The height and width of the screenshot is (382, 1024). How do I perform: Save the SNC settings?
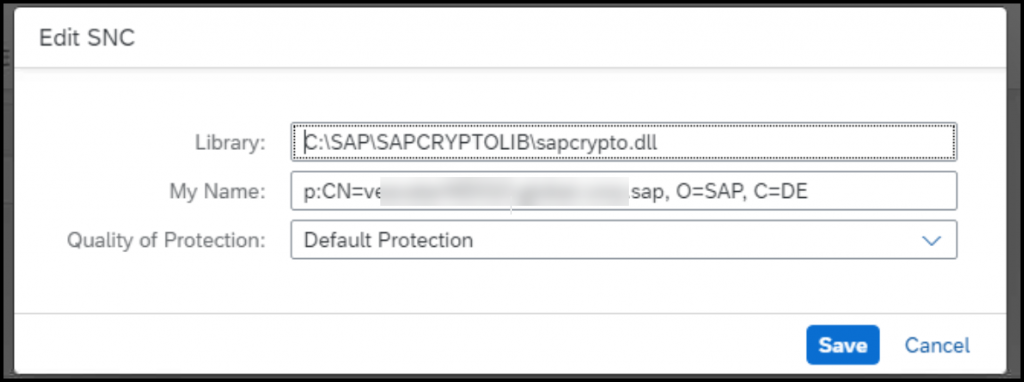coord(842,345)
